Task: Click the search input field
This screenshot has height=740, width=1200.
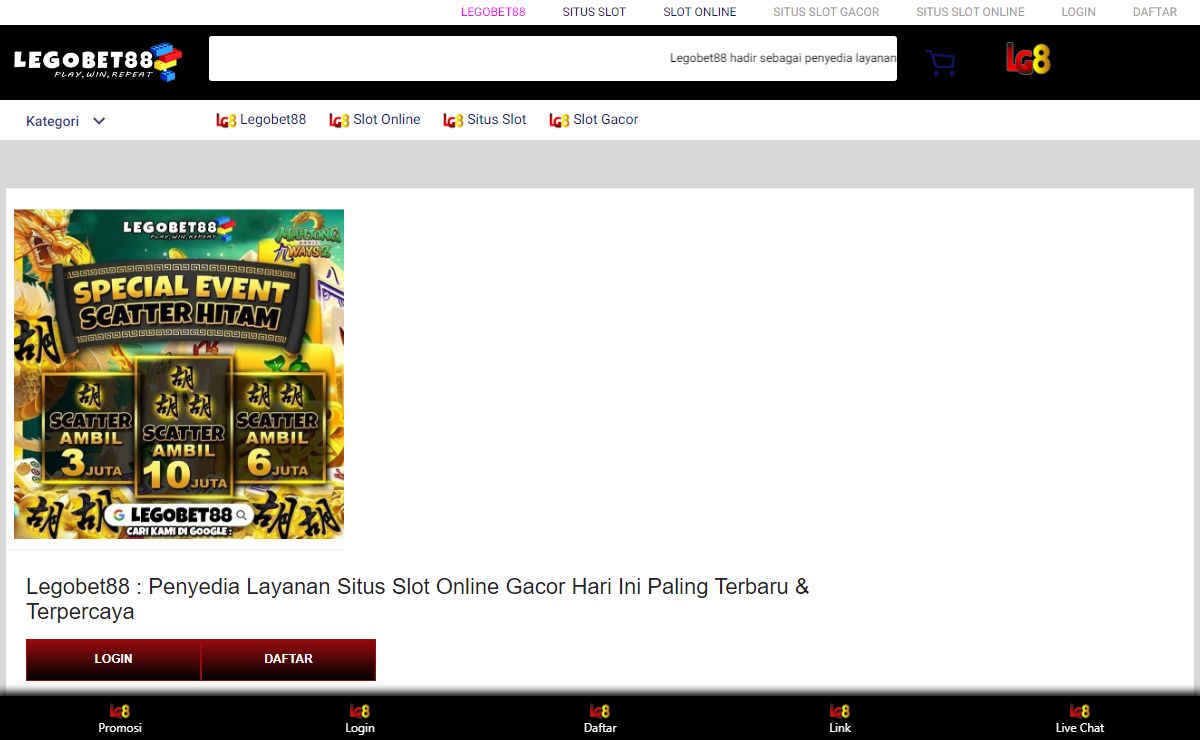Action: click(x=553, y=58)
